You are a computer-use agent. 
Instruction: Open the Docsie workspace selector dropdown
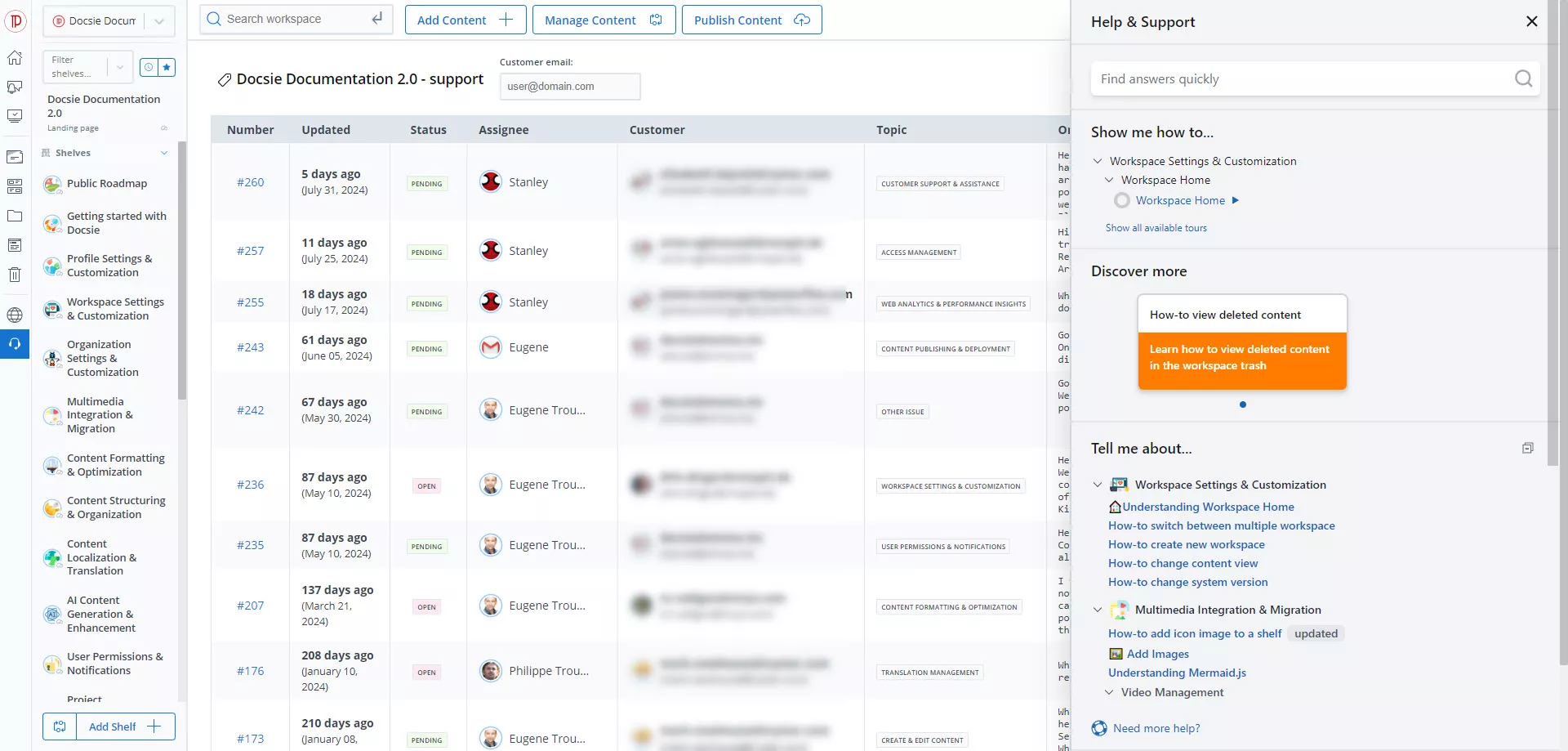click(159, 21)
